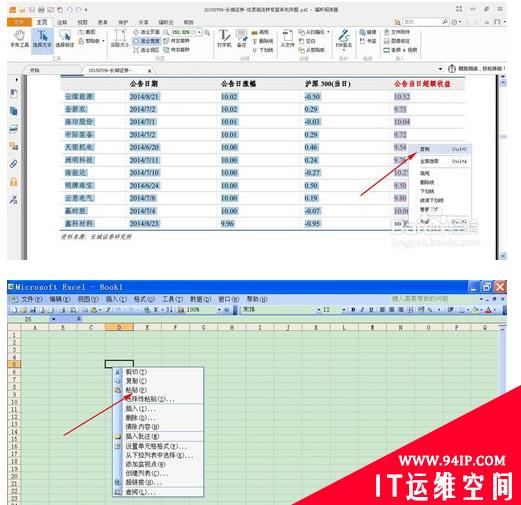Open the Excel Format menu

coord(144,299)
